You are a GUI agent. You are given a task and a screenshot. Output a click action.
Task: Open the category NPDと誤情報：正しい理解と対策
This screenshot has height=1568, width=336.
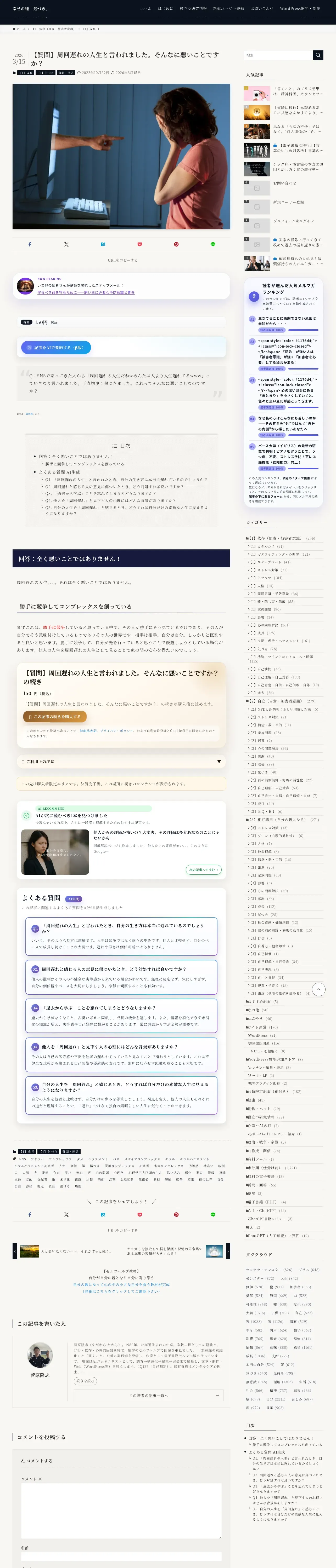click(284, 709)
